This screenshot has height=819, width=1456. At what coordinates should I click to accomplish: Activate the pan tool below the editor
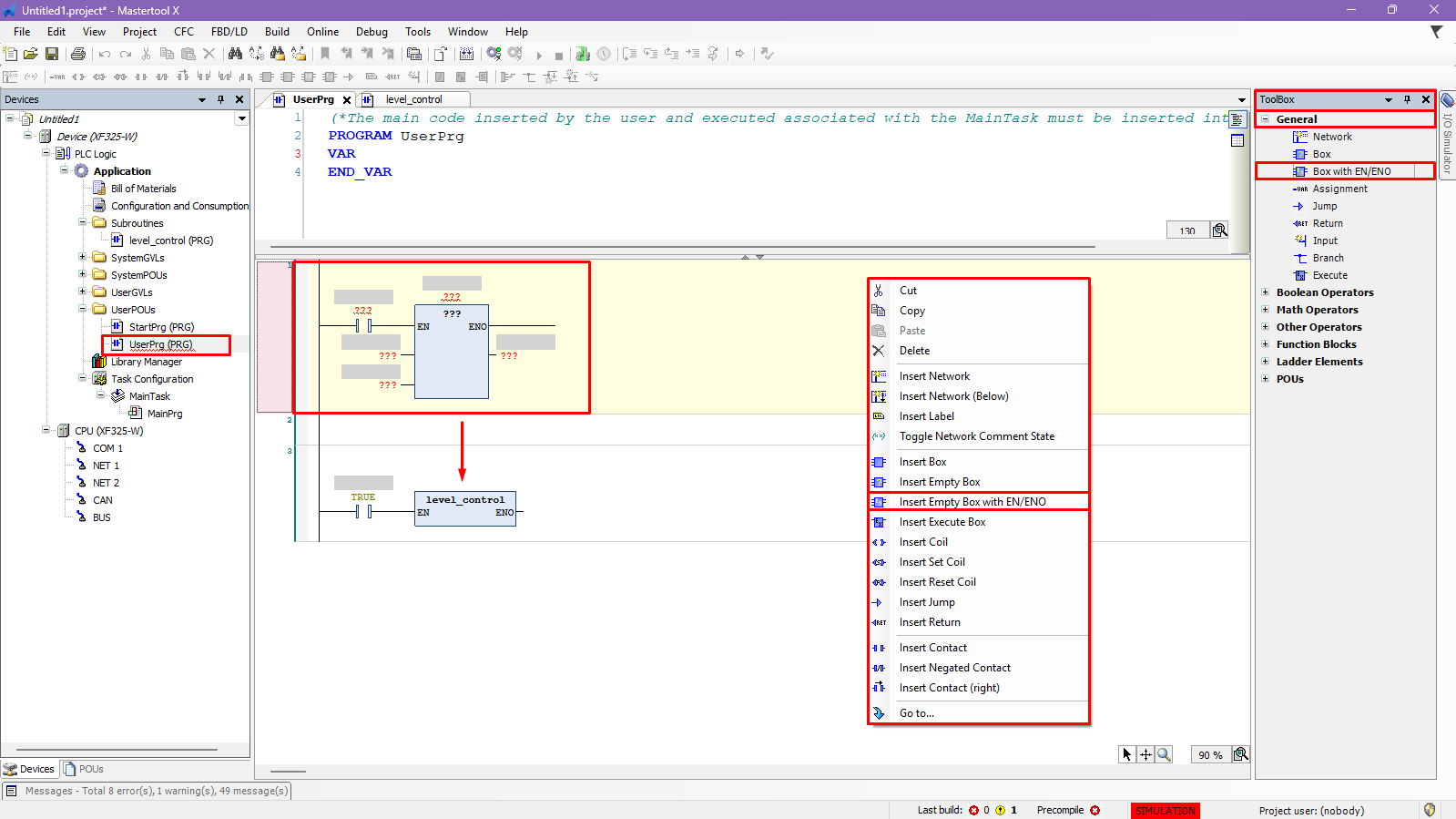(1145, 754)
